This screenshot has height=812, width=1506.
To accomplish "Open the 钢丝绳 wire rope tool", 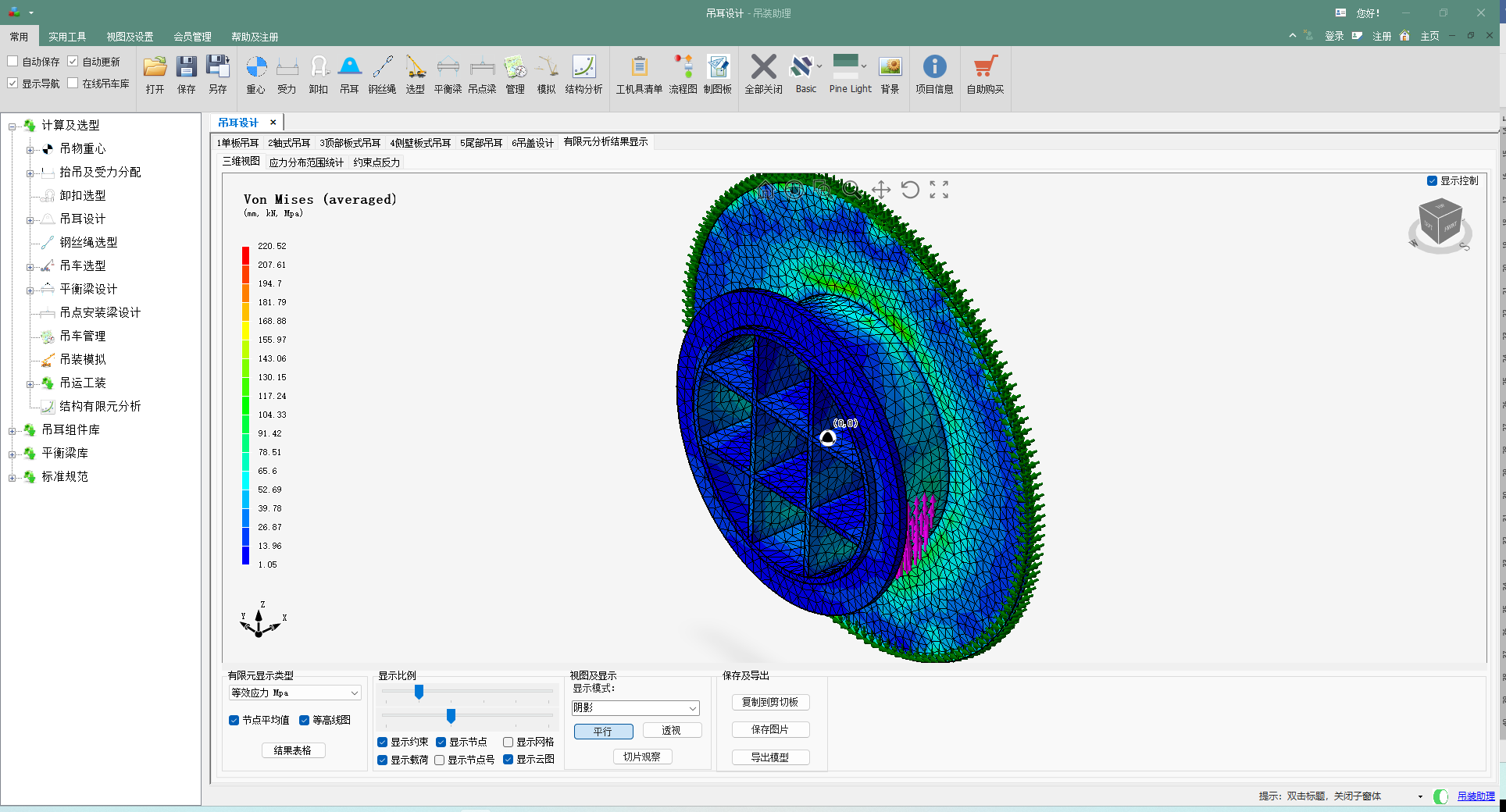I will (x=382, y=75).
